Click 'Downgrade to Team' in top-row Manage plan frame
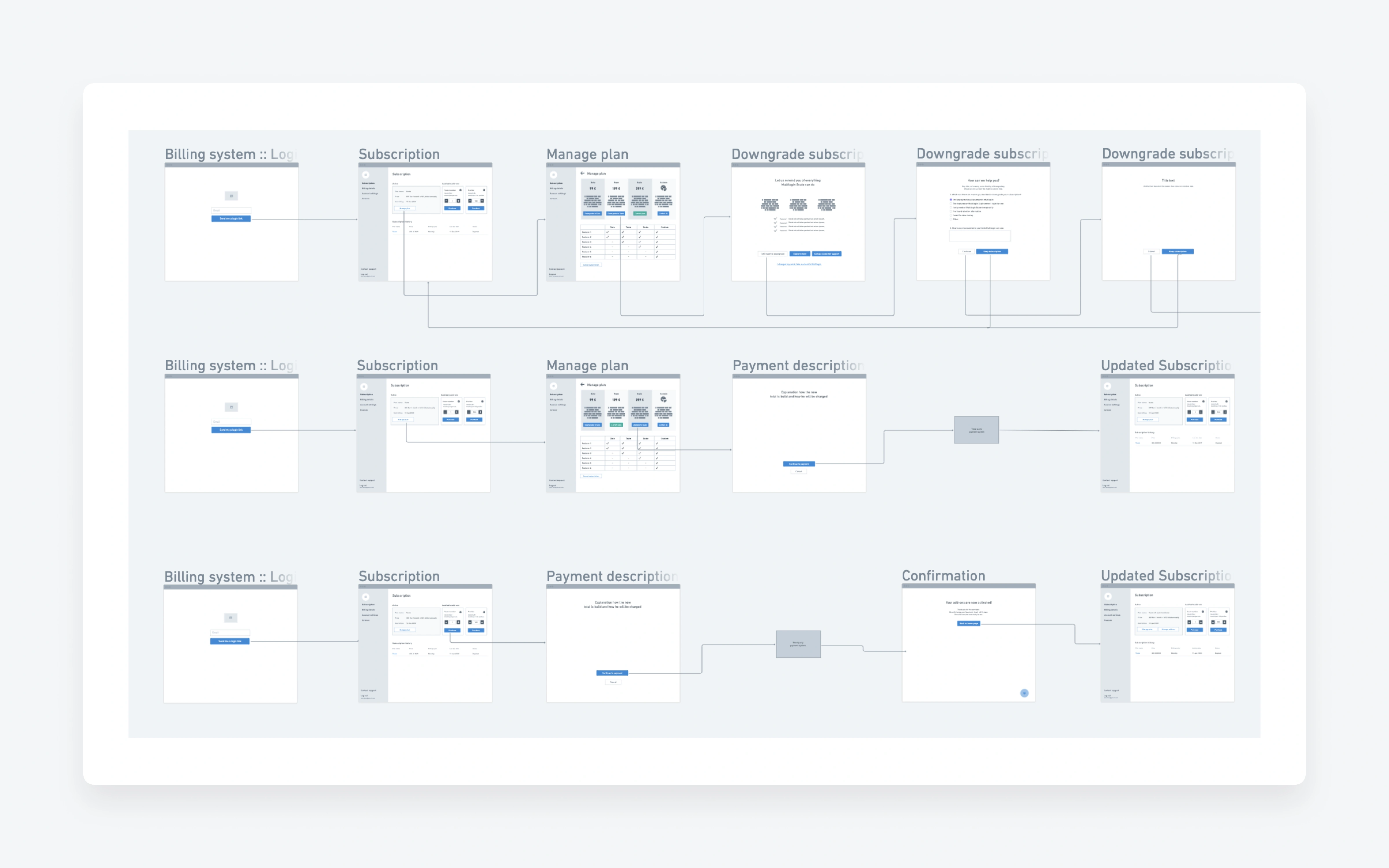Viewport: 1389px width, 868px height. click(x=616, y=214)
